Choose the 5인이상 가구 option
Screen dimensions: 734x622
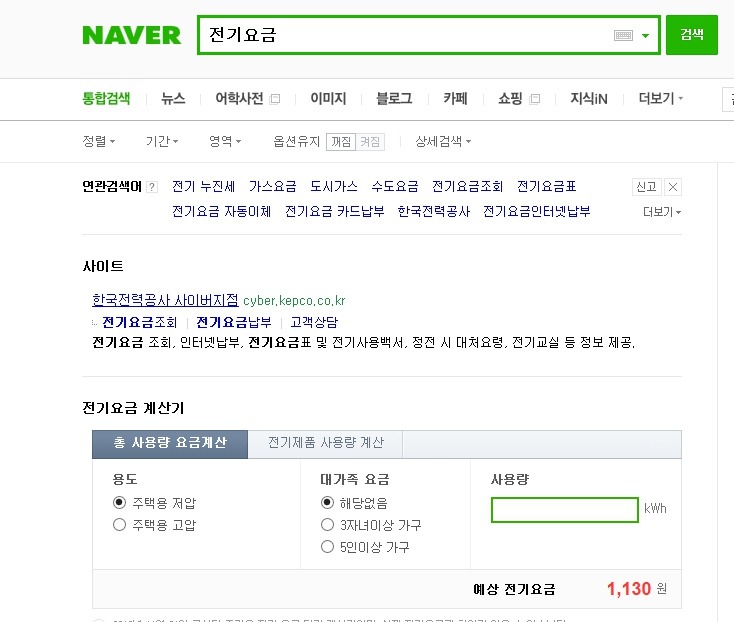point(327,547)
